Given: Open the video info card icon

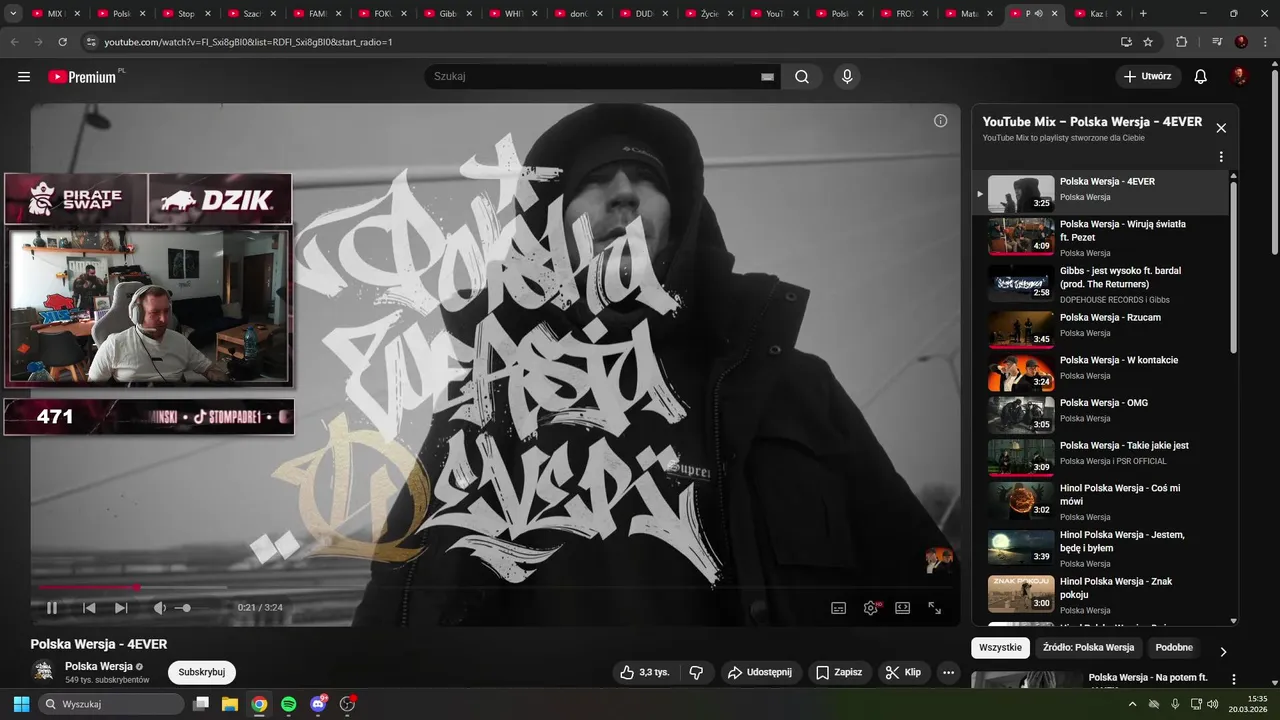Looking at the screenshot, I should click(x=940, y=121).
